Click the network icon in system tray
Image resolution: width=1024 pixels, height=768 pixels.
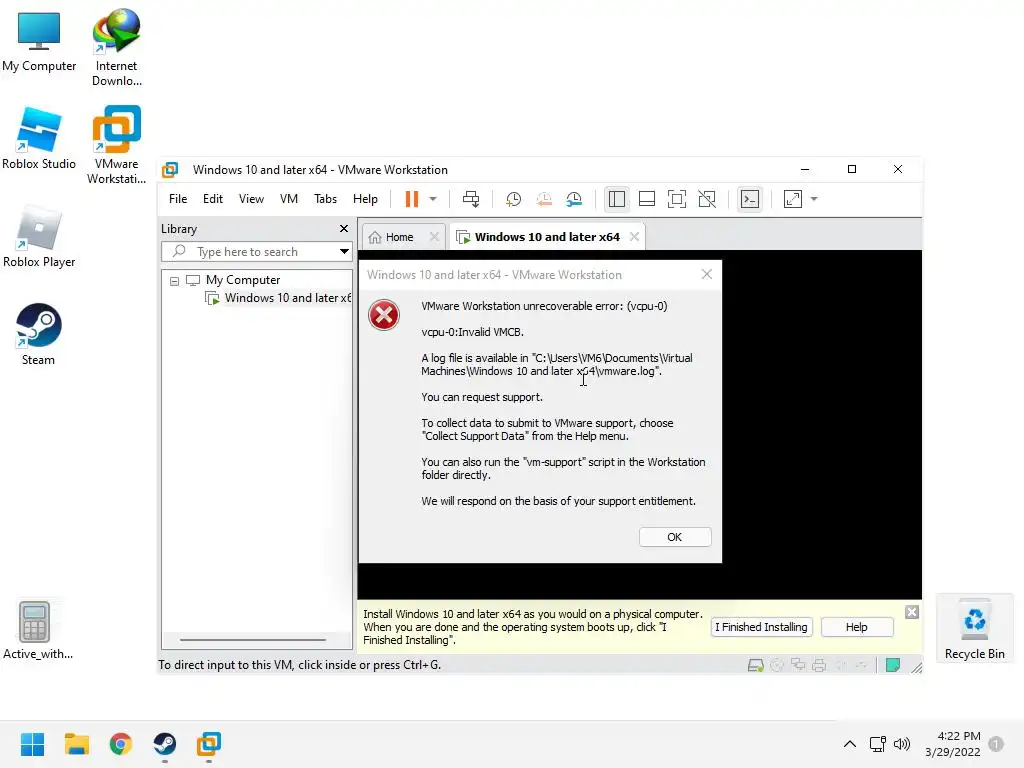coord(878,744)
